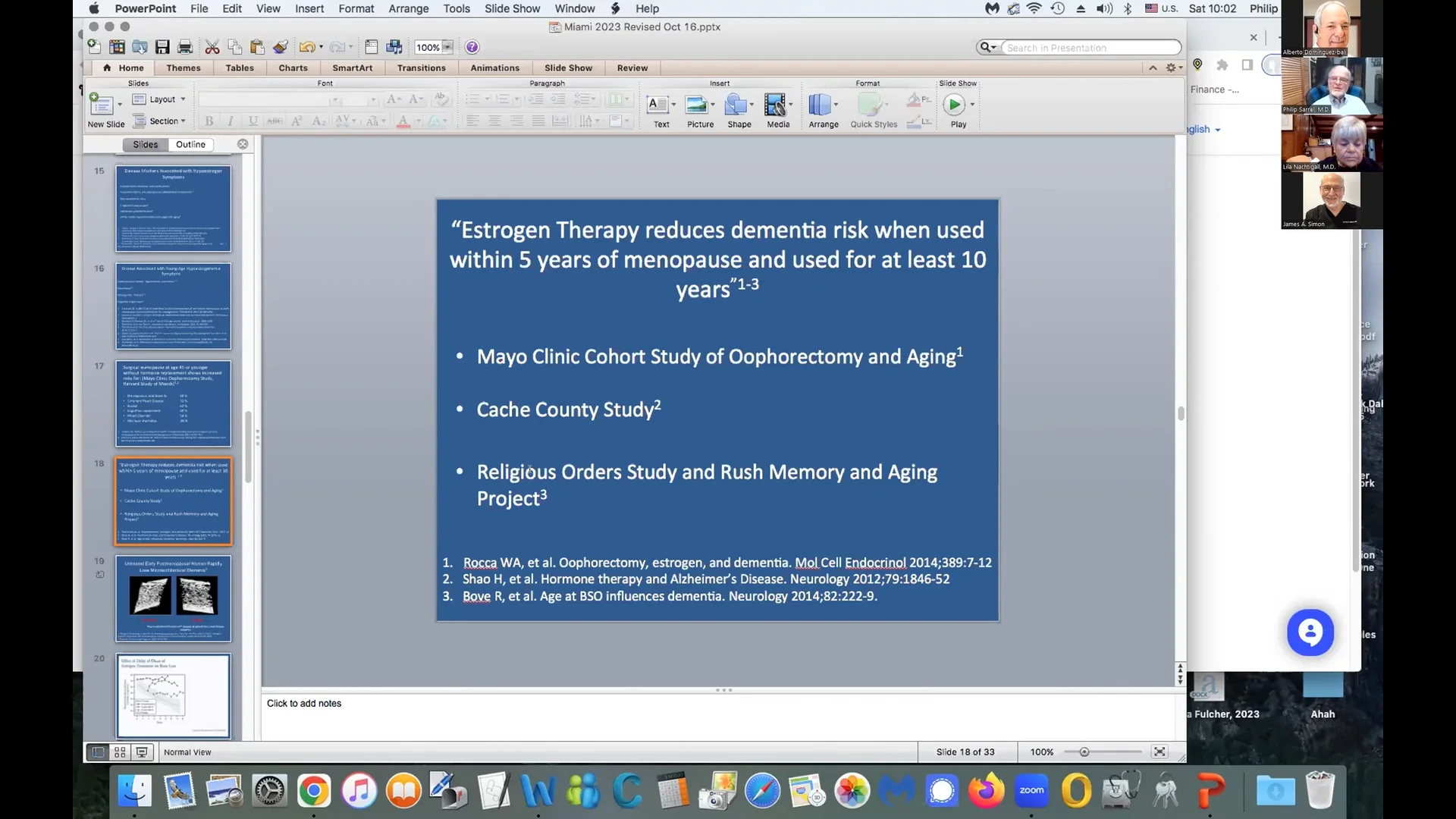This screenshot has height=819, width=1456.
Task: Open the Insert menu in menu bar
Action: 309,8
